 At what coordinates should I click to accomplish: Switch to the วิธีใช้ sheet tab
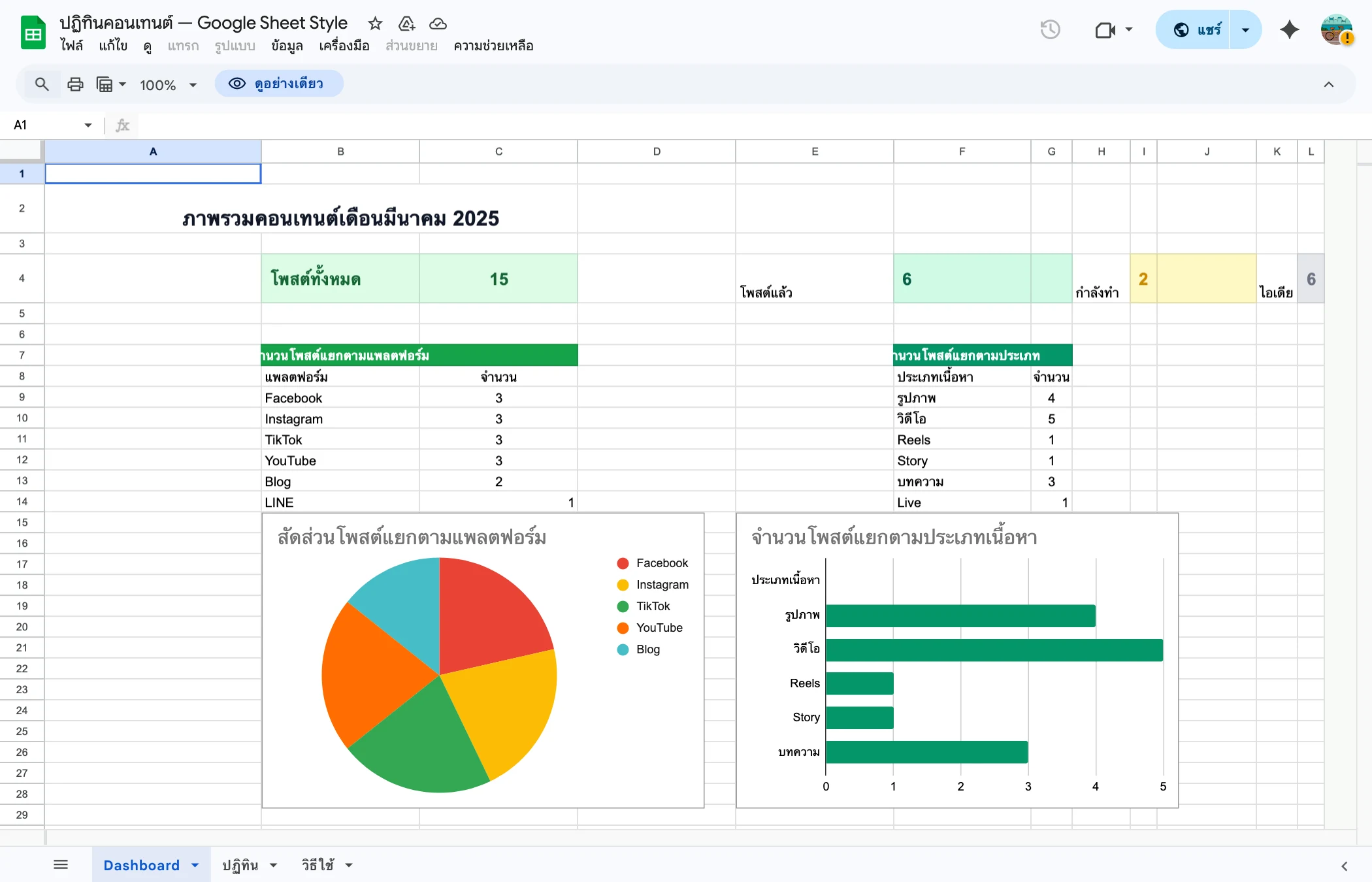[x=317, y=864]
